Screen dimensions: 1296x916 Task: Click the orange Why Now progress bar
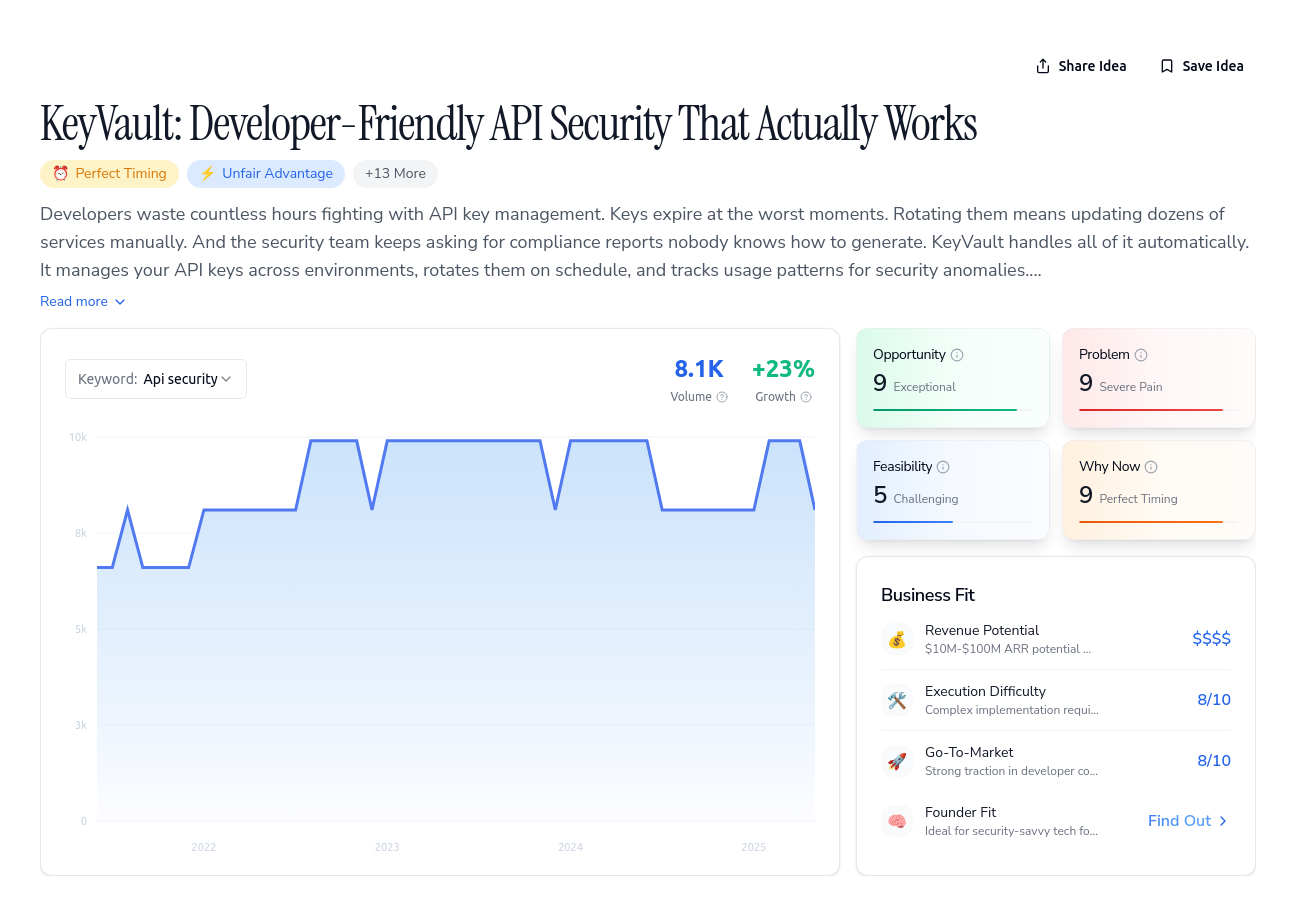coord(1151,522)
